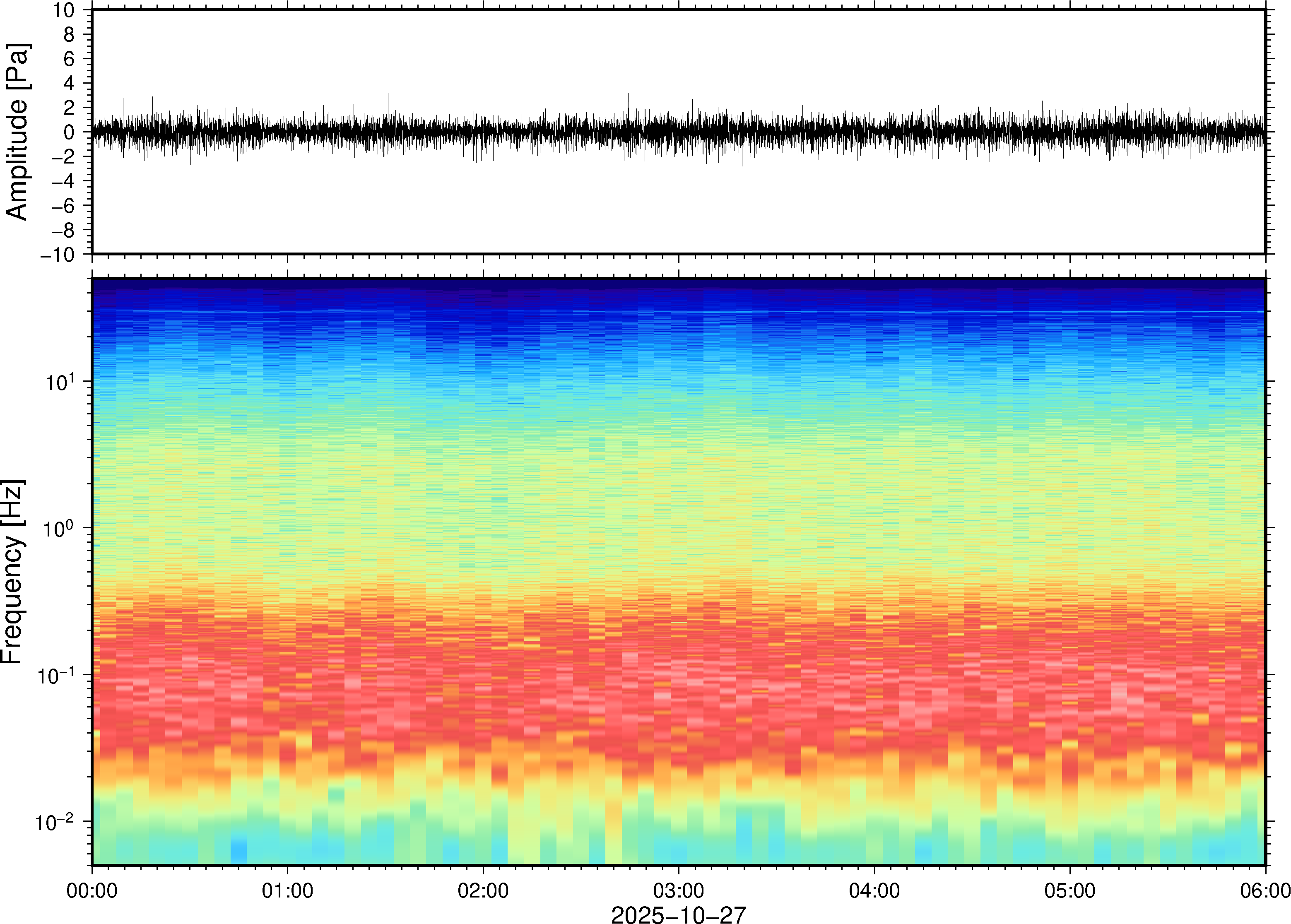Click the 04:00 time axis label
Image resolution: width=1291 pixels, height=924 pixels.
pyautogui.click(x=874, y=890)
